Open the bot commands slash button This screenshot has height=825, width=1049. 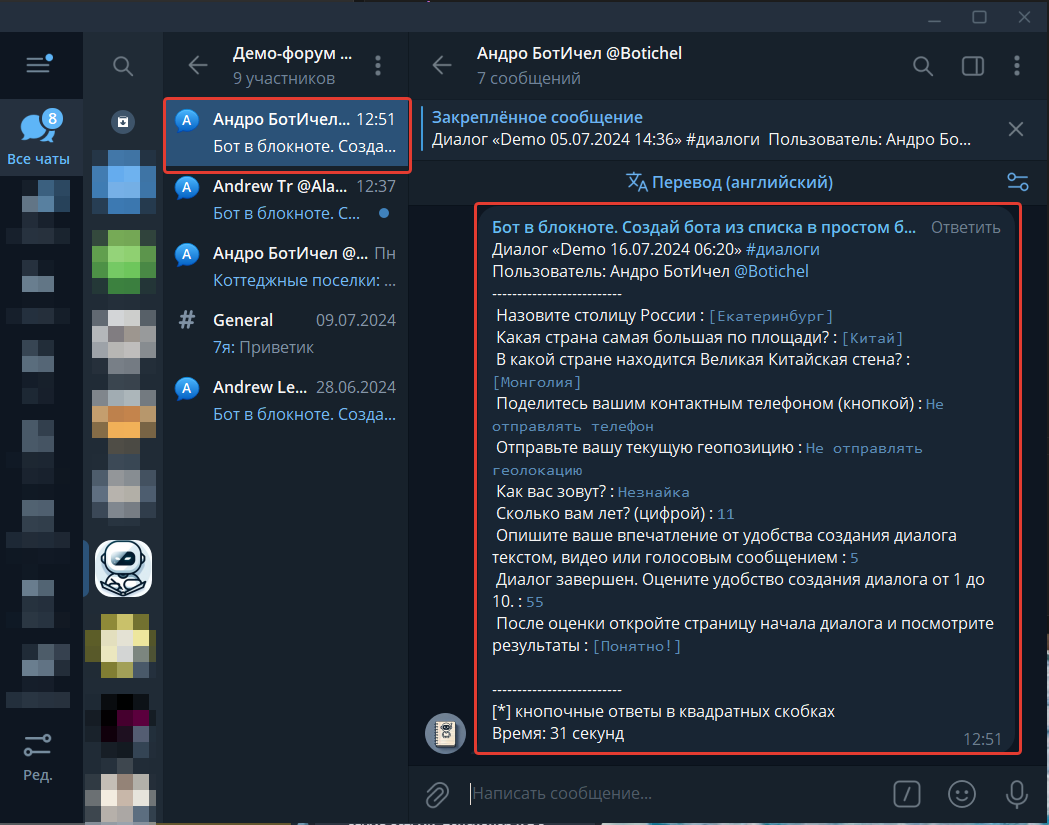click(x=907, y=794)
